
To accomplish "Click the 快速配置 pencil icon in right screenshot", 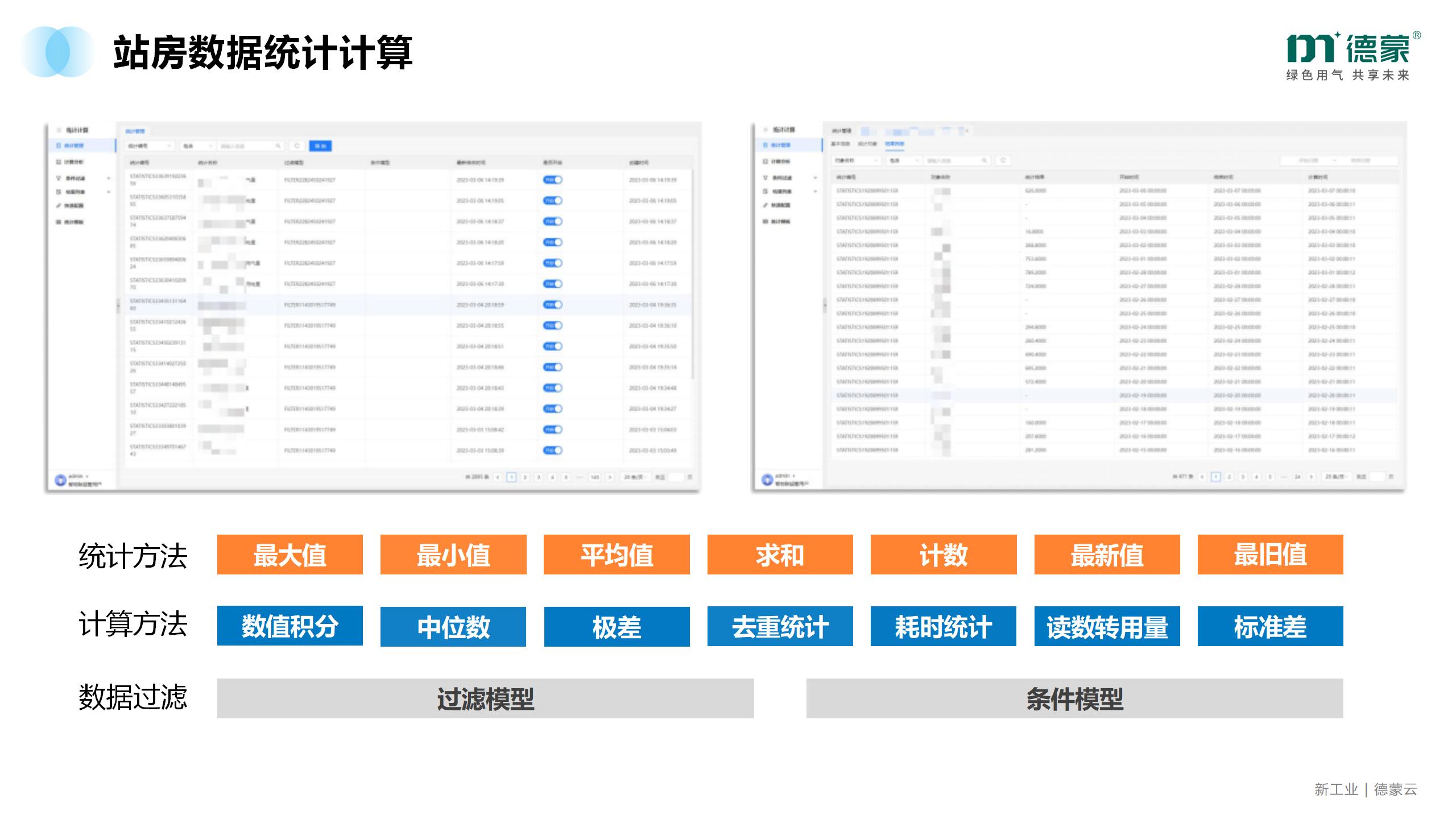I will click(x=766, y=205).
